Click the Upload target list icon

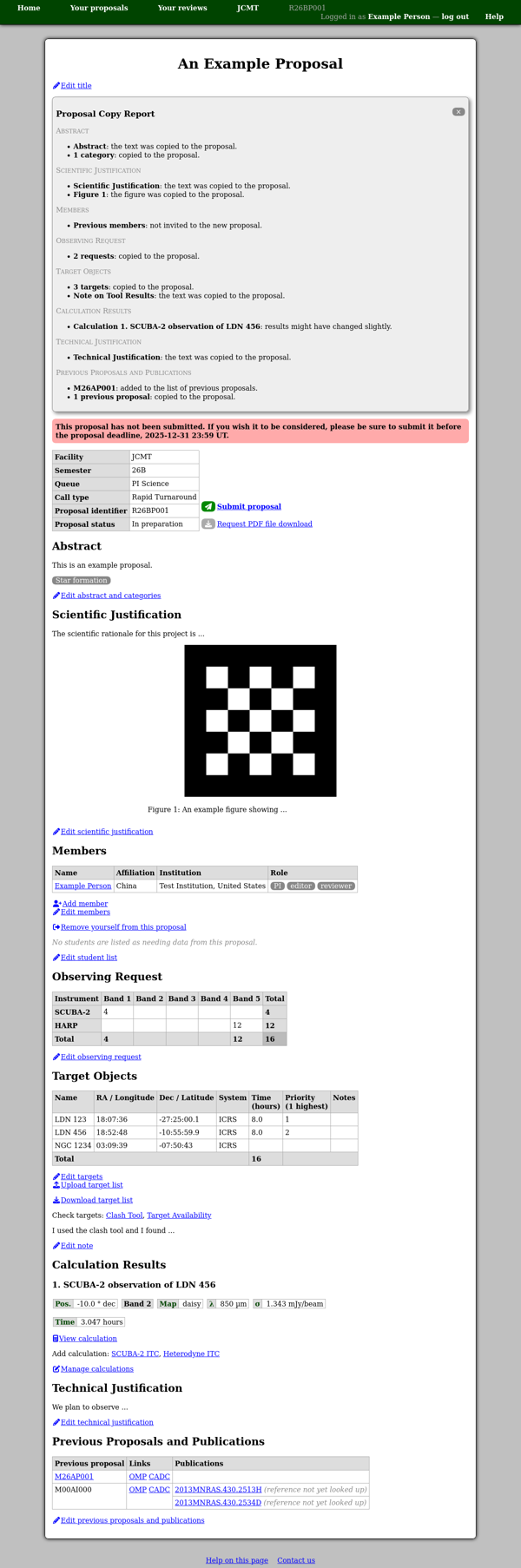[x=56, y=1184]
